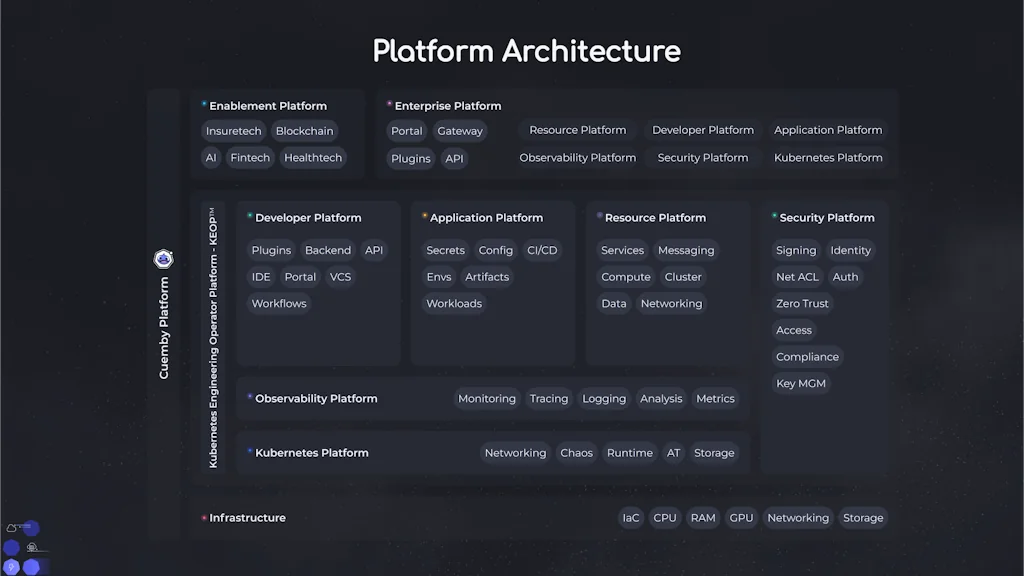The height and width of the screenshot is (576, 1024).
Task: Select the Portal tab under Enterprise Platform
Action: coord(406,130)
